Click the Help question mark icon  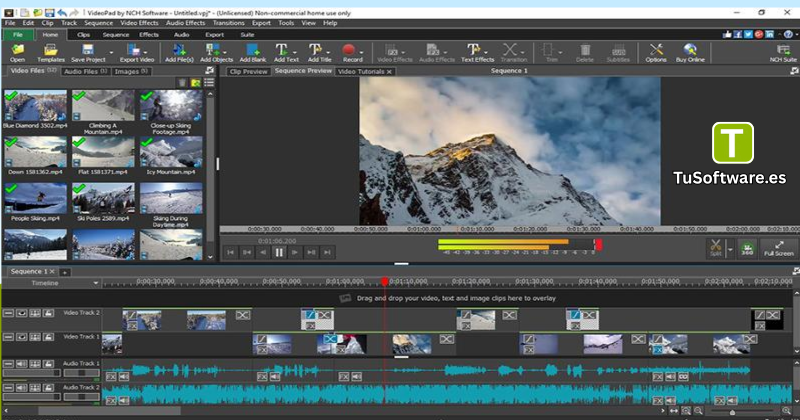coord(788,34)
